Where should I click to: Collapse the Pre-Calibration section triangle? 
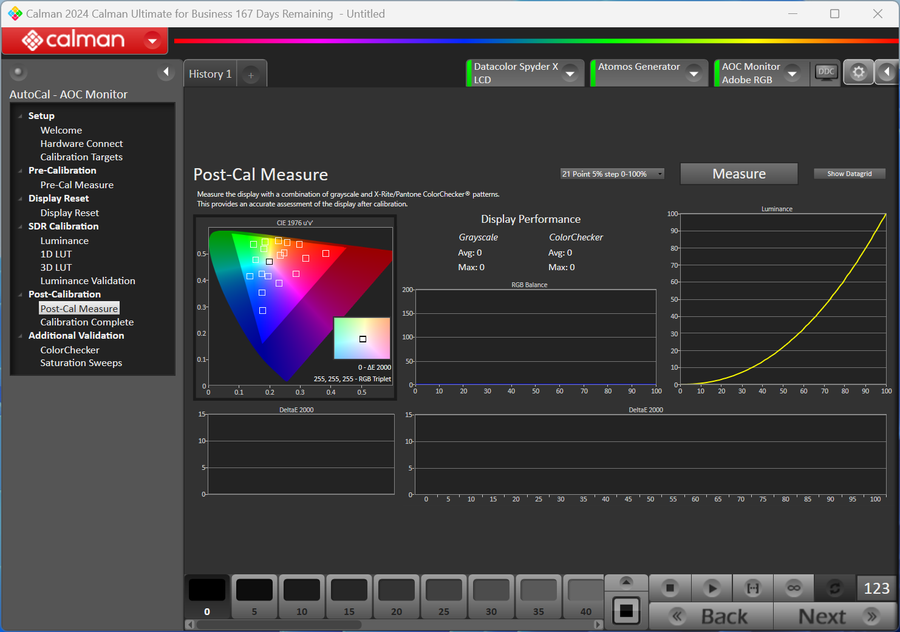[21, 170]
